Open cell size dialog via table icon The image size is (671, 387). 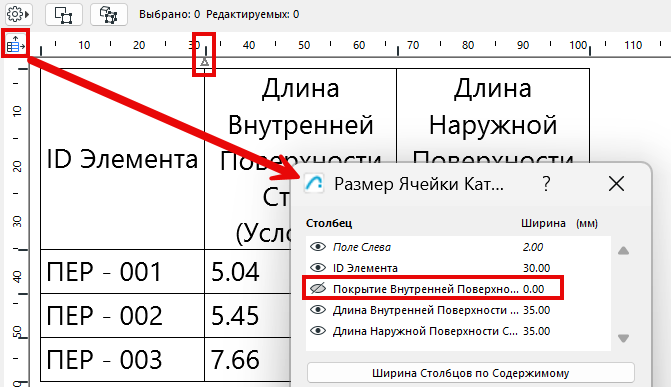(15, 43)
